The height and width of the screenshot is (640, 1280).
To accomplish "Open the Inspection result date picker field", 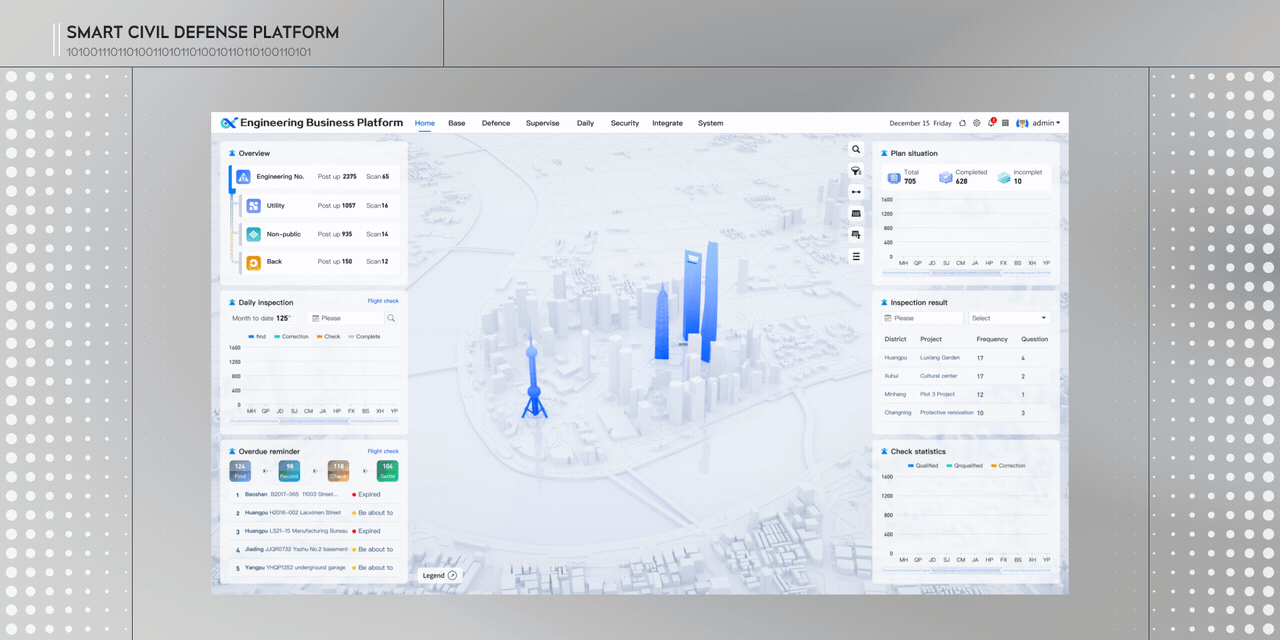I will (922, 318).
